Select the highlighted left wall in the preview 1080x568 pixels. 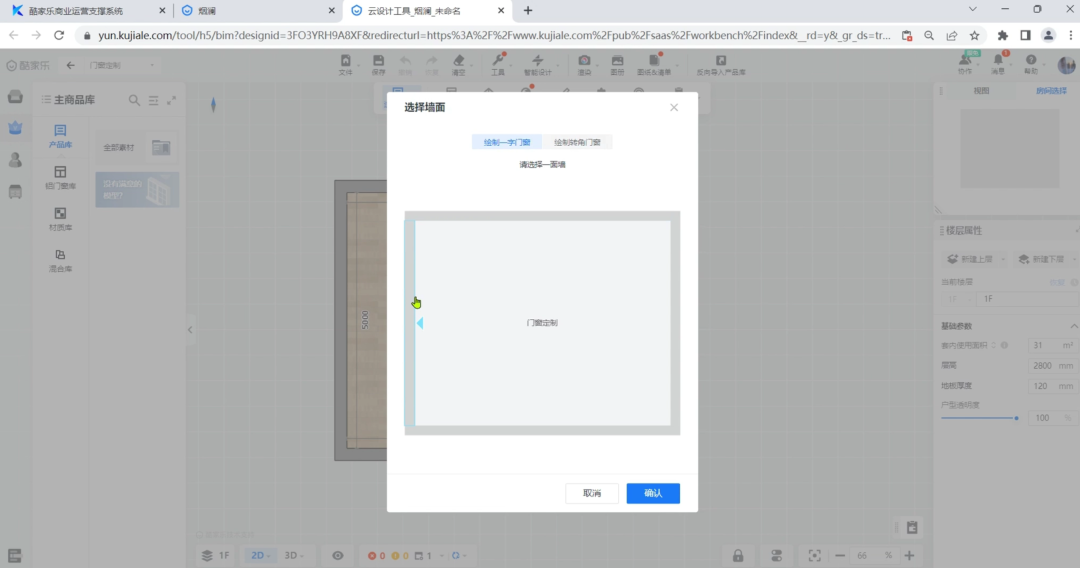(x=410, y=323)
